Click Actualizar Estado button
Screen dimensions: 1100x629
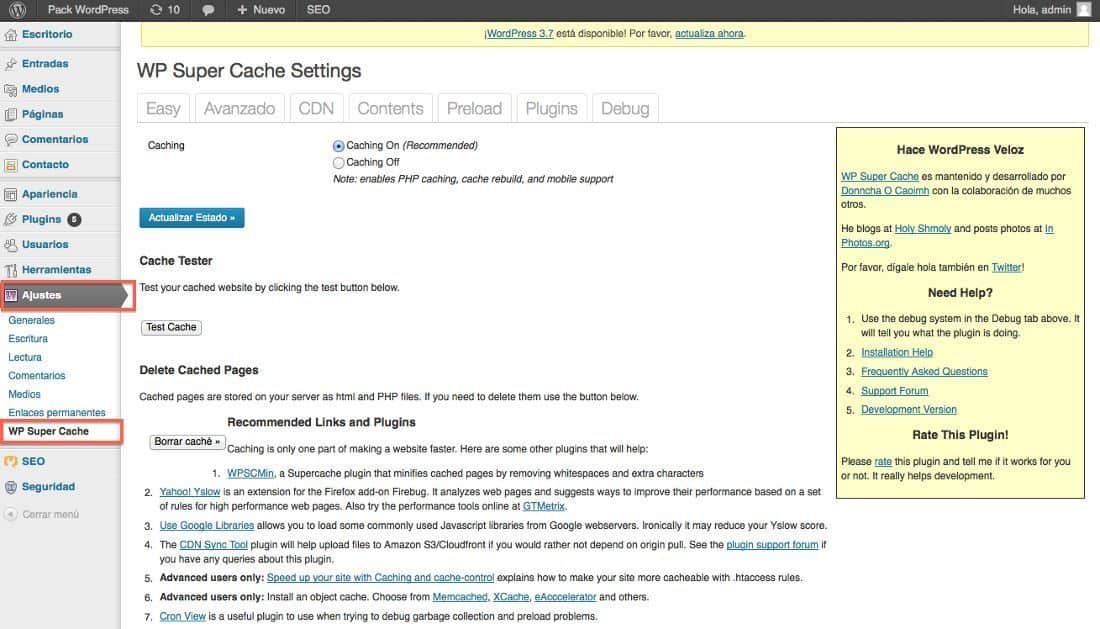192,218
